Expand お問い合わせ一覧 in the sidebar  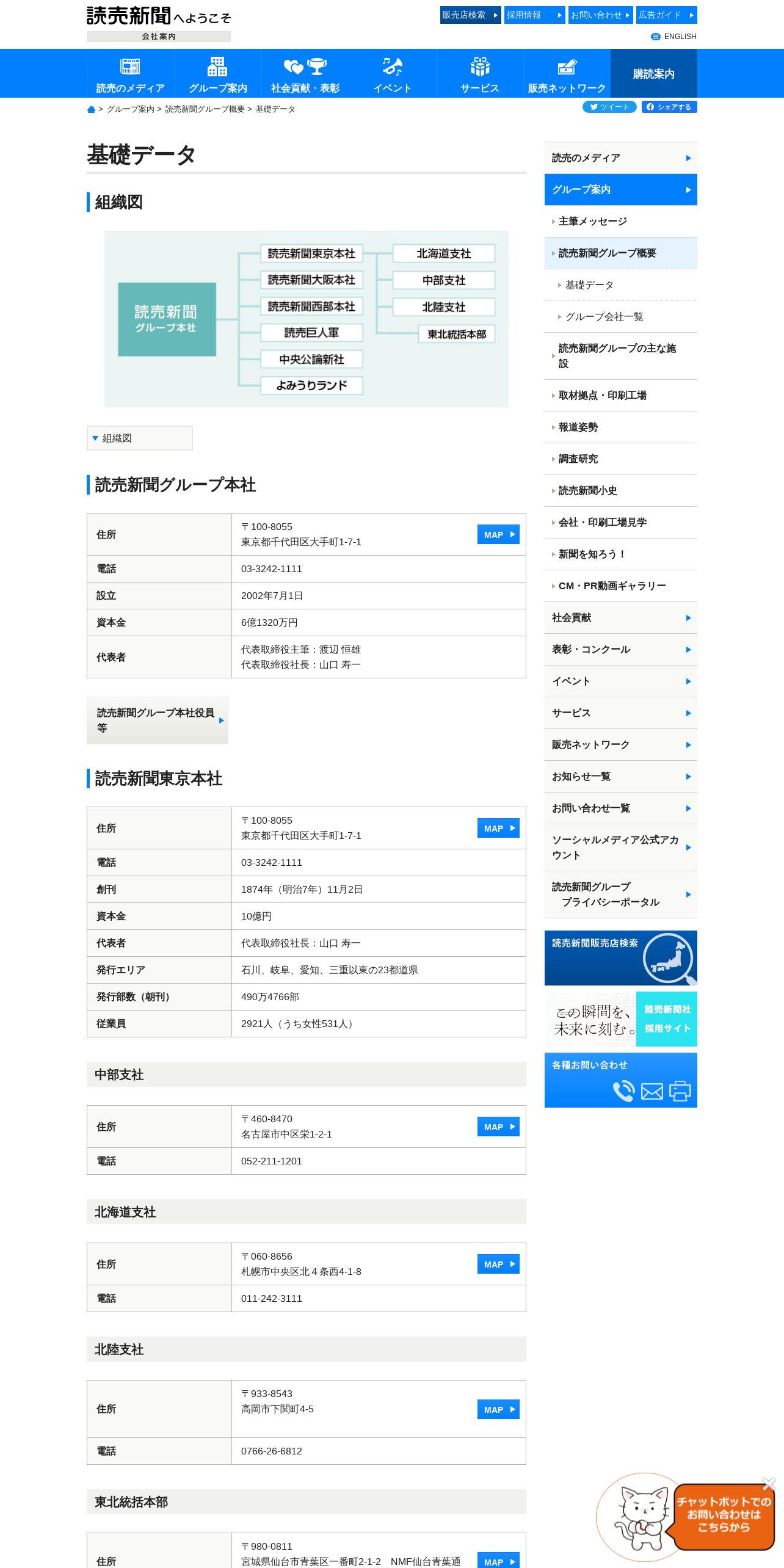point(621,808)
